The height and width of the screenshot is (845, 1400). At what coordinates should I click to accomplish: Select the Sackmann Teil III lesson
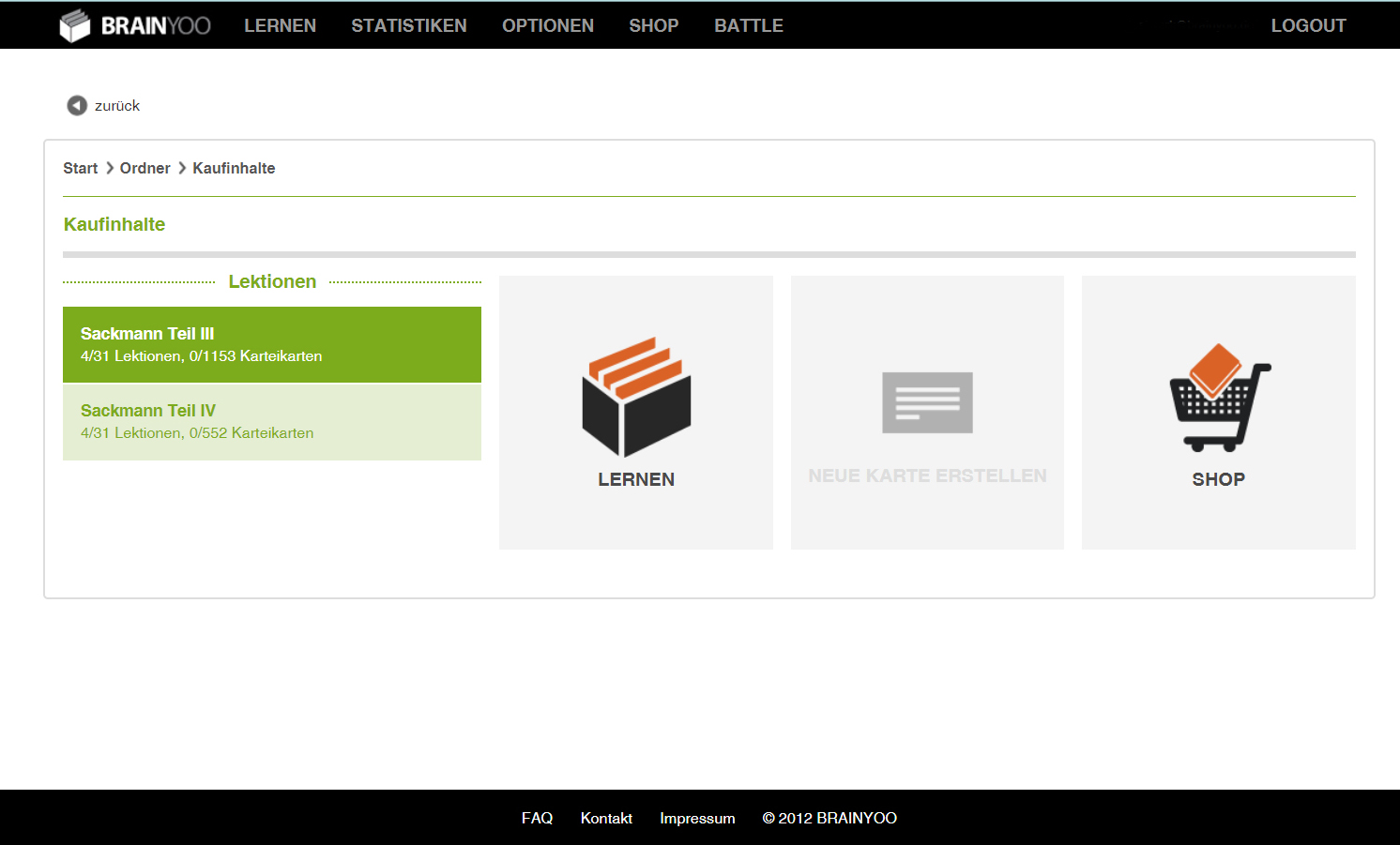(x=271, y=344)
